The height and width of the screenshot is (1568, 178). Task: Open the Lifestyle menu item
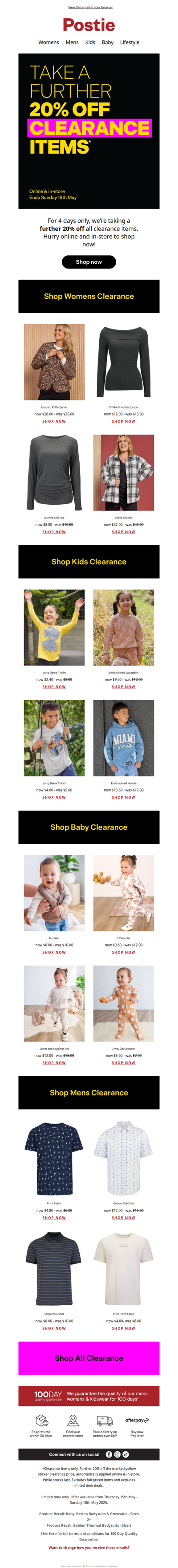[130, 43]
